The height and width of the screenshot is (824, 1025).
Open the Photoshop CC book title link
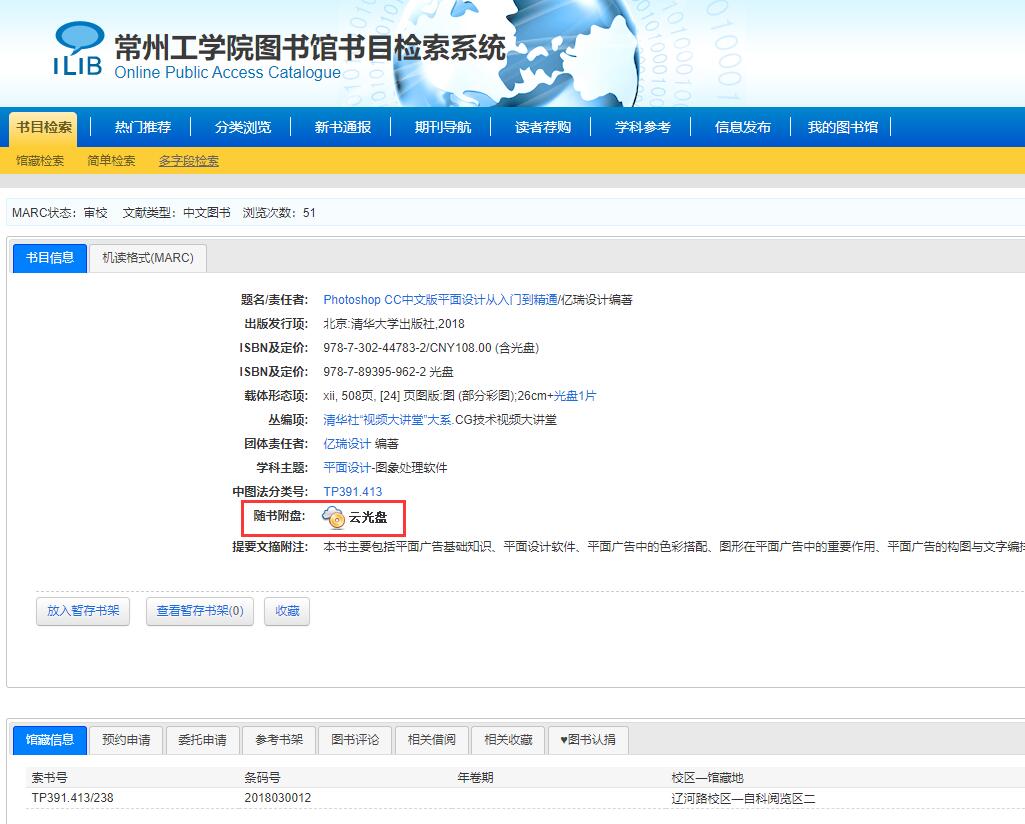tap(441, 299)
